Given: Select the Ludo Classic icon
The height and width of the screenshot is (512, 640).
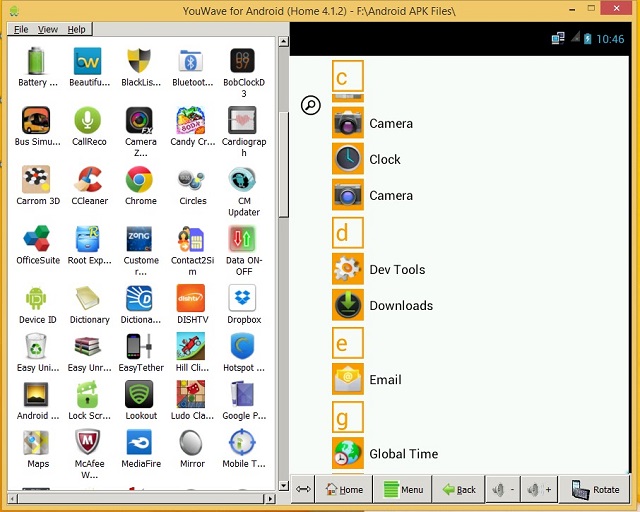Looking at the screenshot, I should click(x=191, y=394).
